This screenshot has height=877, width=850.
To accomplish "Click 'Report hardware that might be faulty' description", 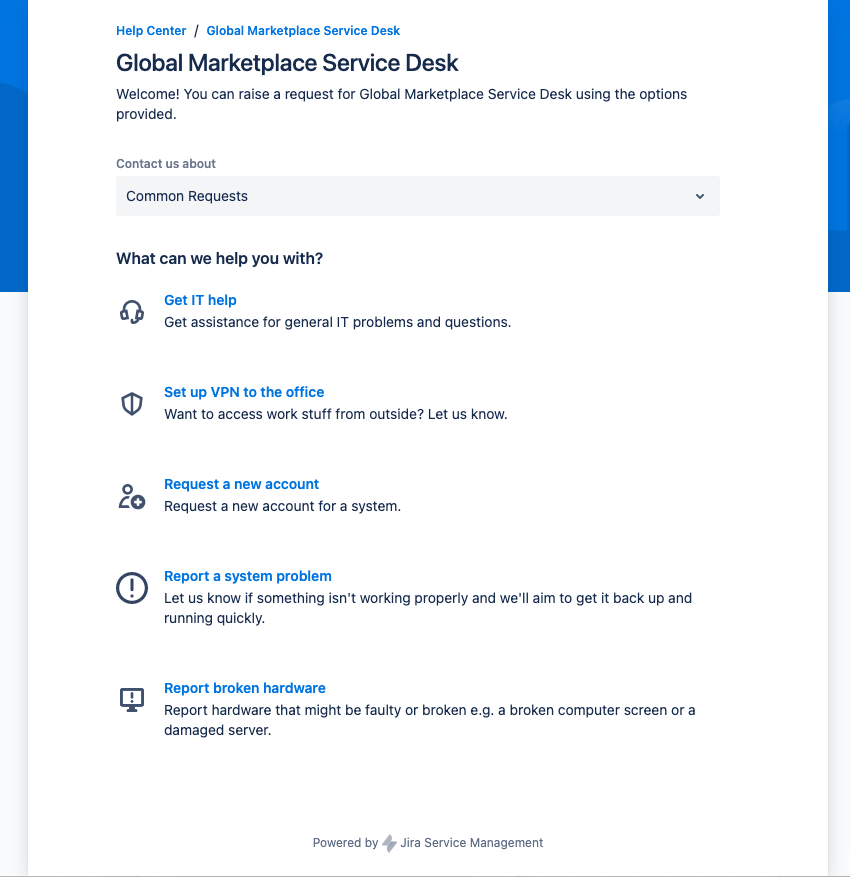I will point(429,720).
